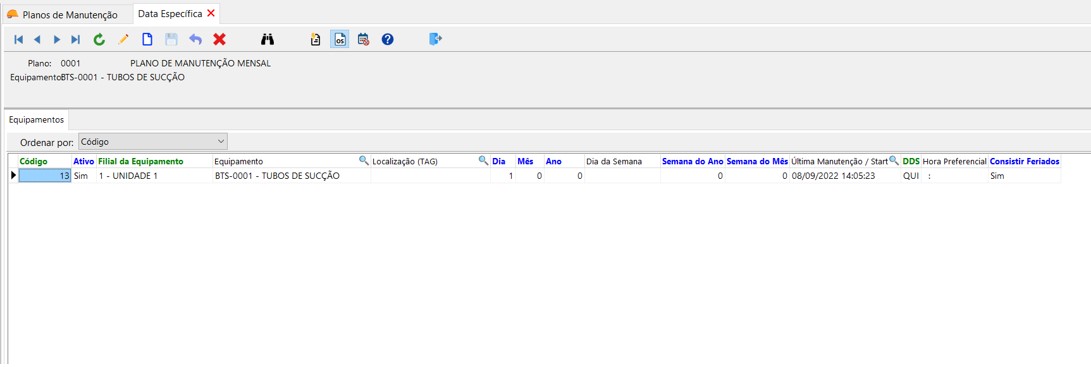This screenshot has width=1091, height=367.
Task: Open search with the binoculars icon
Action: click(x=267, y=40)
